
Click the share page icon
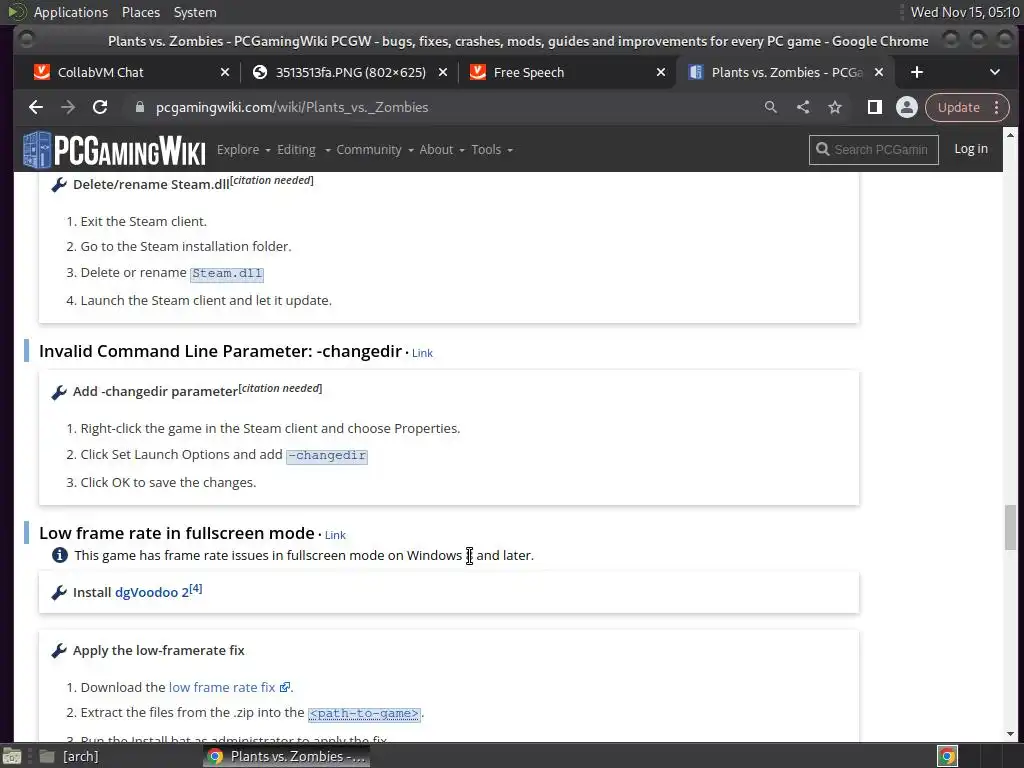pyautogui.click(x=803, y=107)
